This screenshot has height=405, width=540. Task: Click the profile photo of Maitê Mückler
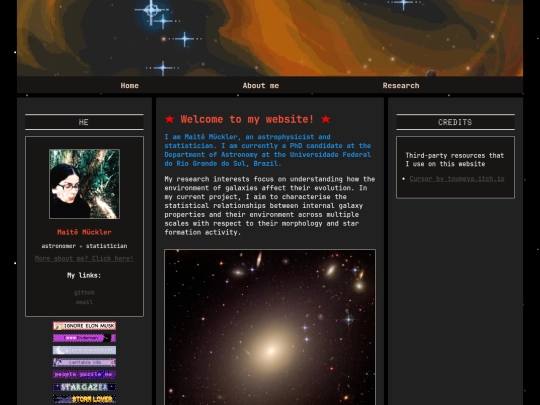tap(84, 184)
